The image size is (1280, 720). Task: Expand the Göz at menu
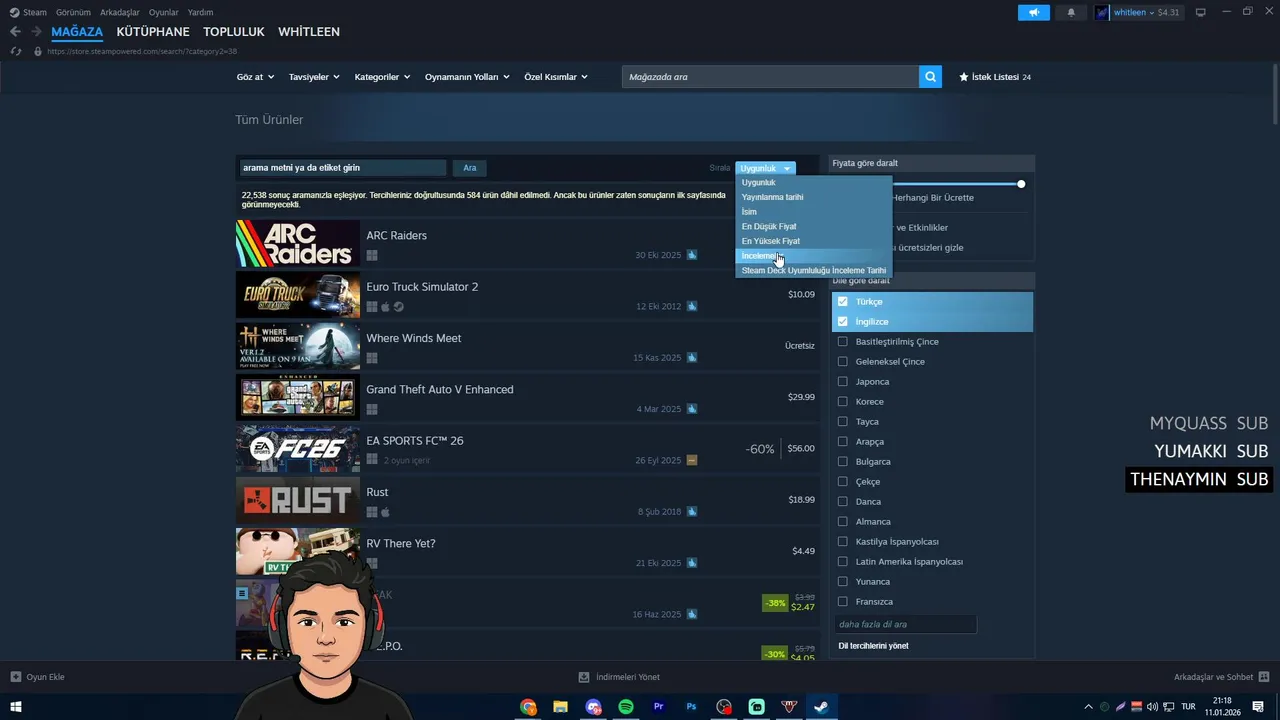(x=255, y=77)
